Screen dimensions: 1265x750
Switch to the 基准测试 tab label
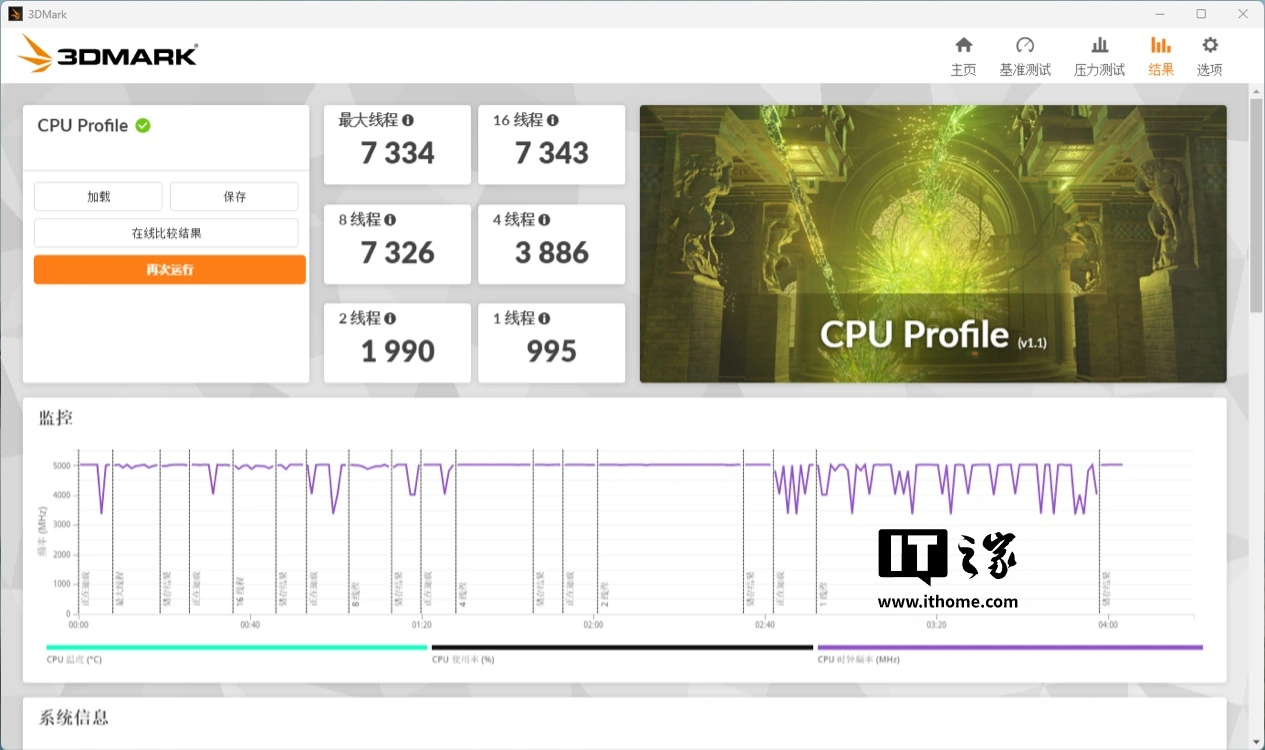point(1025,70)
